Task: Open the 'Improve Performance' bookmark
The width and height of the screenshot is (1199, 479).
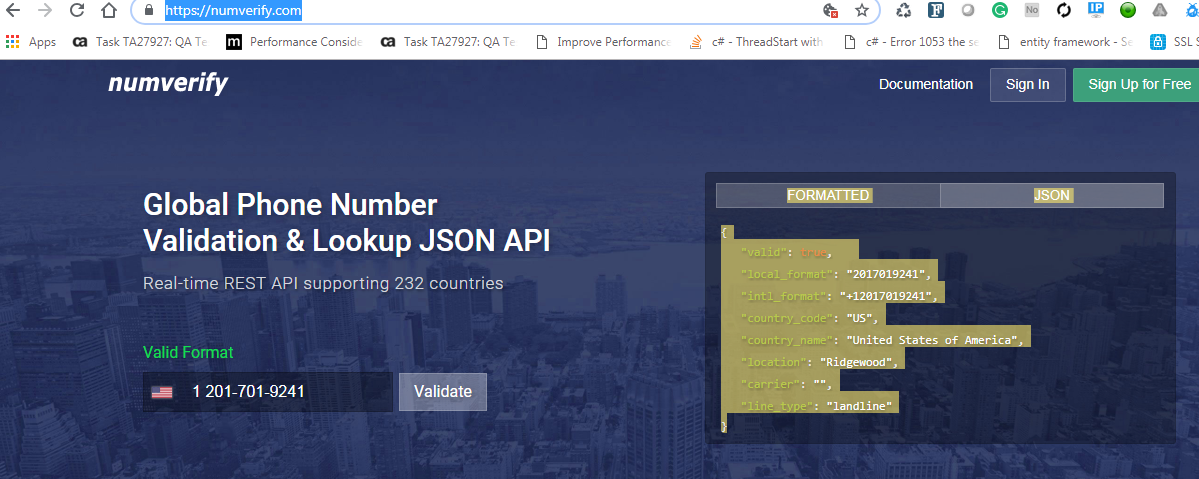Action: 603,42
